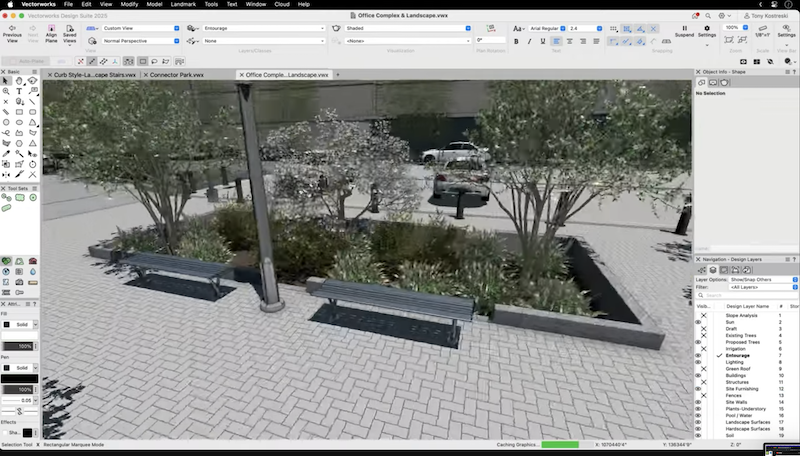Open the Shaded render mode dropdown

coord(408,28)
